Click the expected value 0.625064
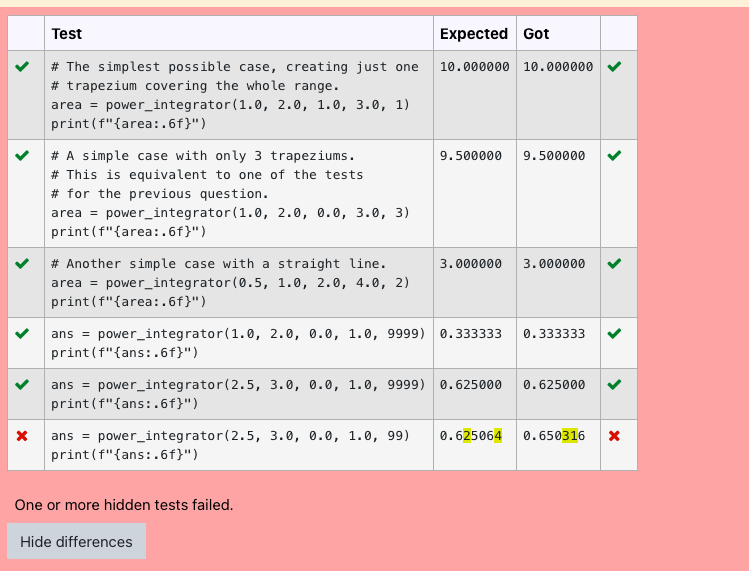The height and width of the screenshot is (571, 749). pos(471,436)
